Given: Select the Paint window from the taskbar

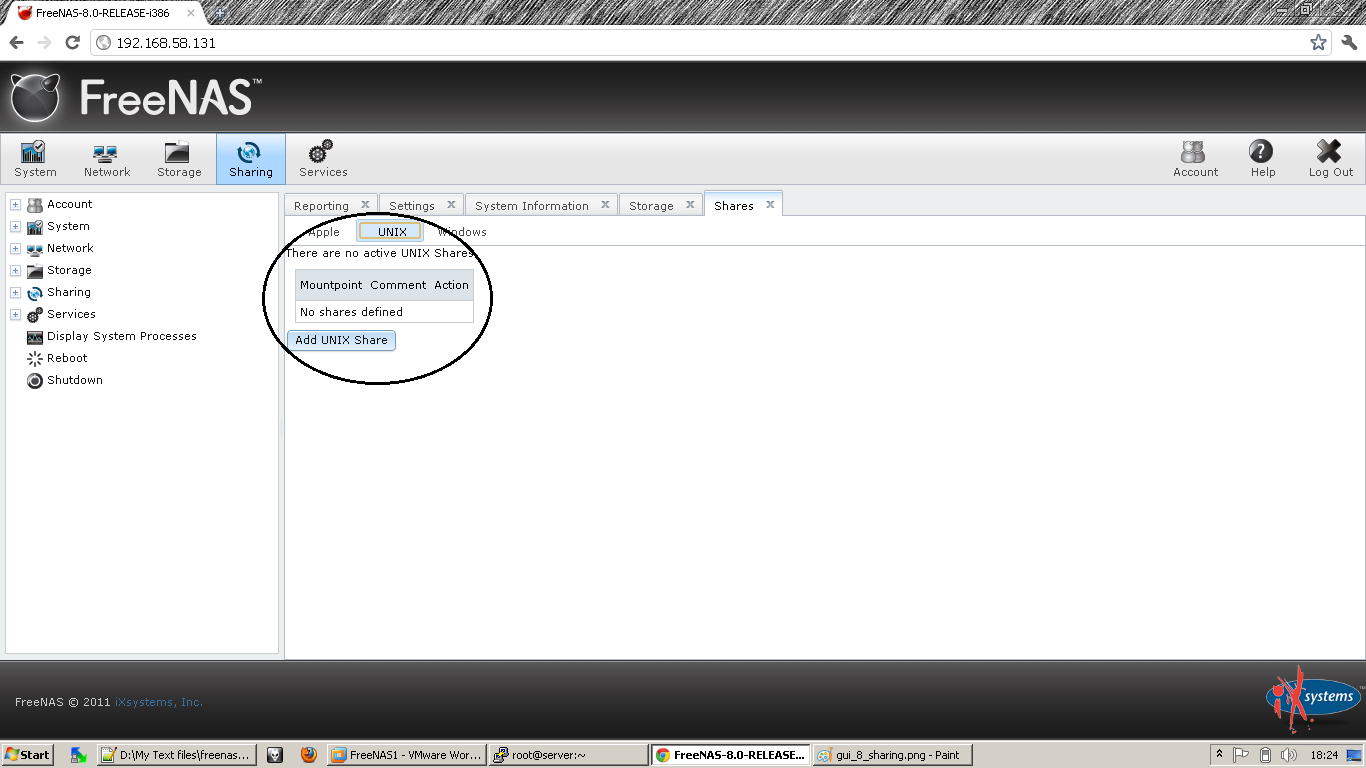Looking at the screenshot, I should click(892, 754).
